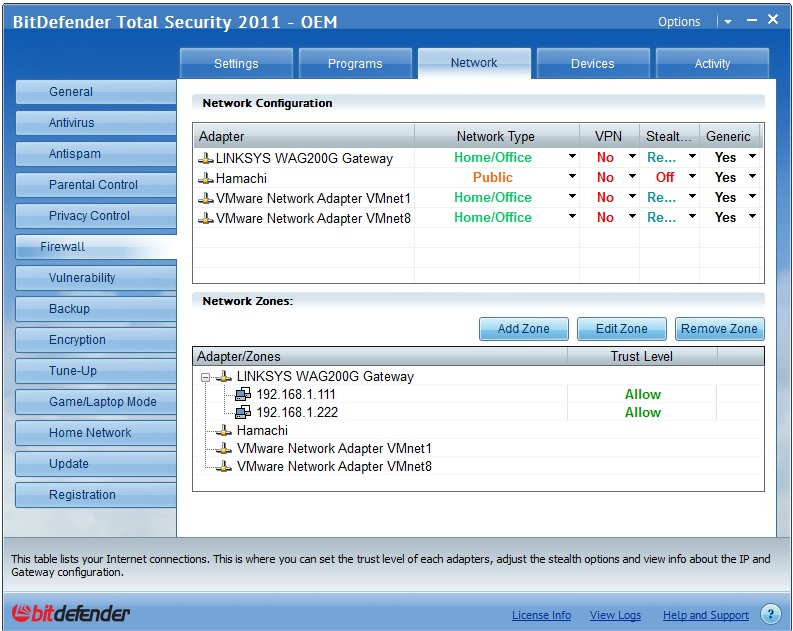
Task: Open Stealth dropdown for LINKSYS WAG200G Gateway
Action: coord(692,156)
